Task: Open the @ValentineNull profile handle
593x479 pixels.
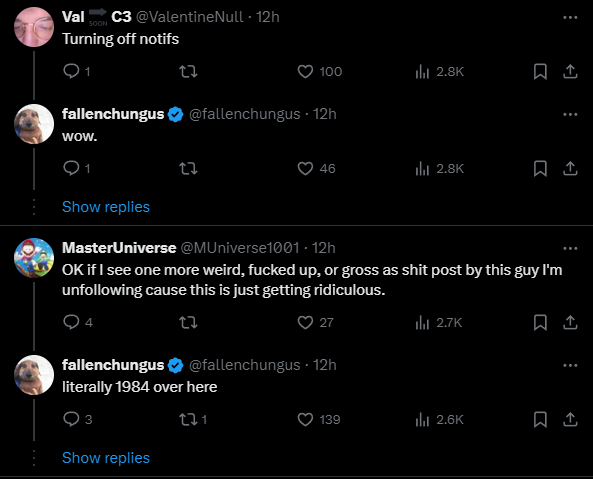Action: (x=189, y=17)
